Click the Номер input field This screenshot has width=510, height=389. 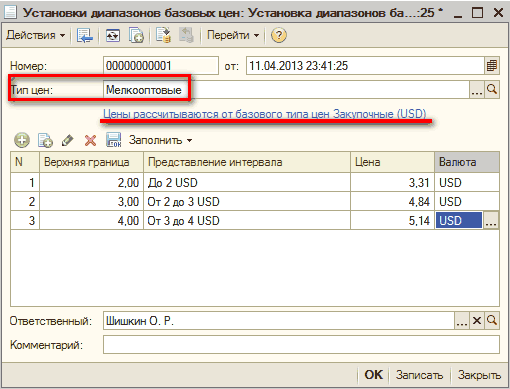point(161,66)
